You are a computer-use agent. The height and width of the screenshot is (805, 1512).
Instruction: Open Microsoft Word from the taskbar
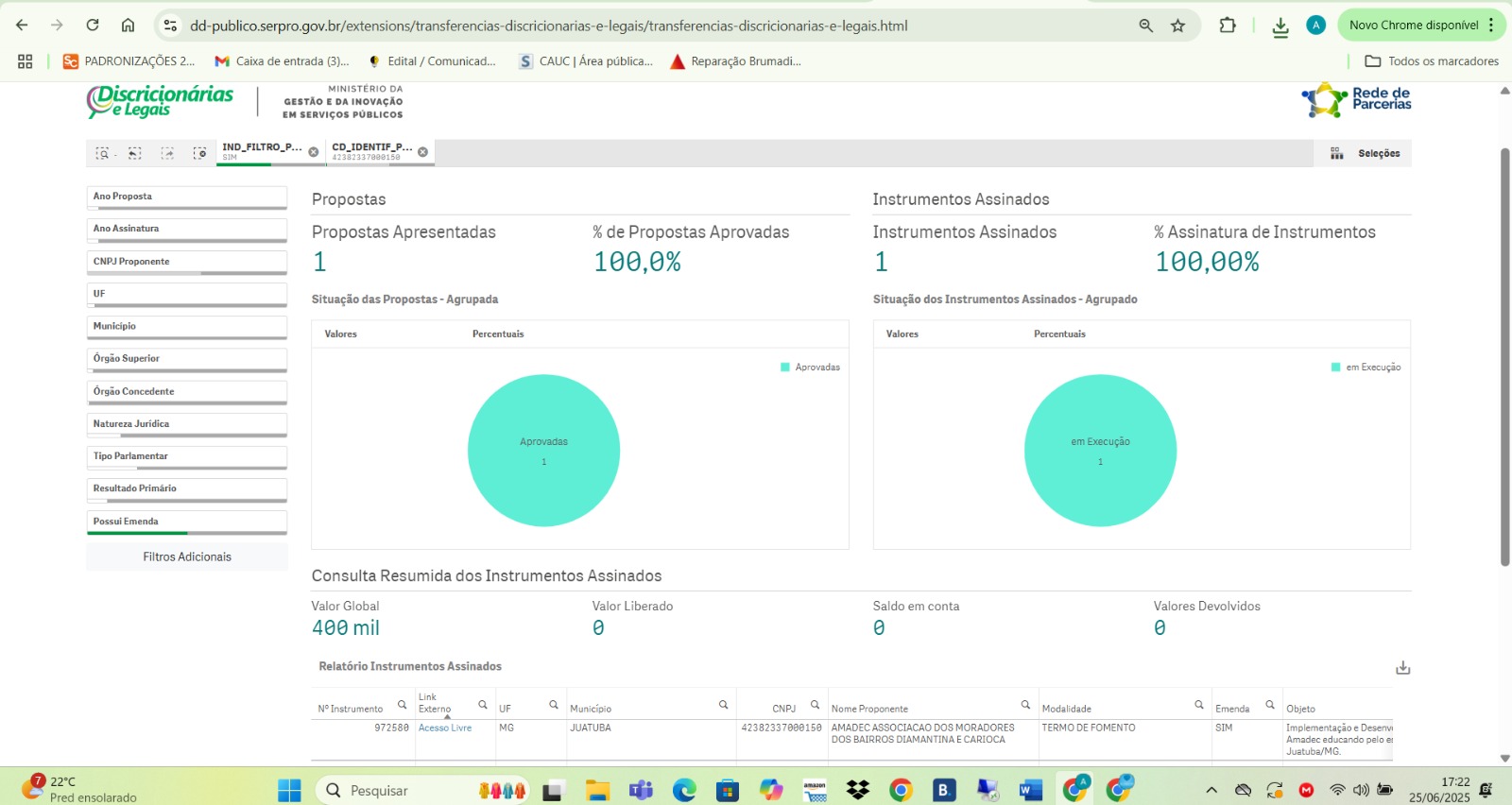1031,790
